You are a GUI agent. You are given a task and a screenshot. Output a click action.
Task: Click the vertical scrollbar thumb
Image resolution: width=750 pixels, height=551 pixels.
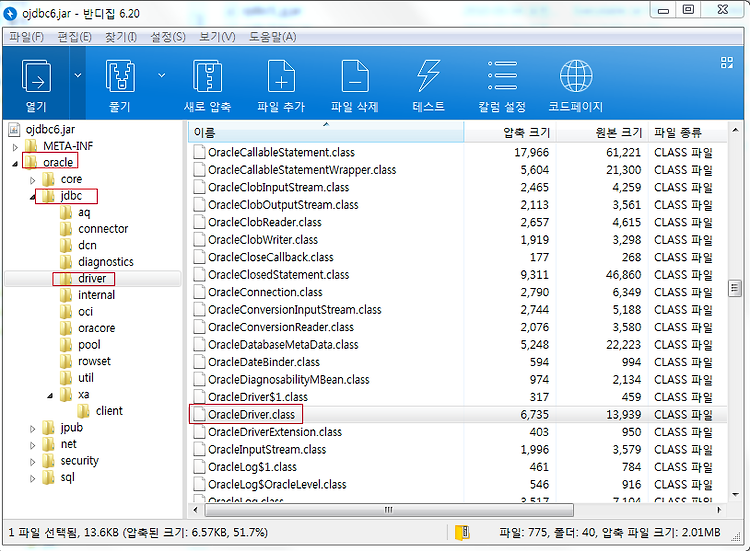(735, 288)
